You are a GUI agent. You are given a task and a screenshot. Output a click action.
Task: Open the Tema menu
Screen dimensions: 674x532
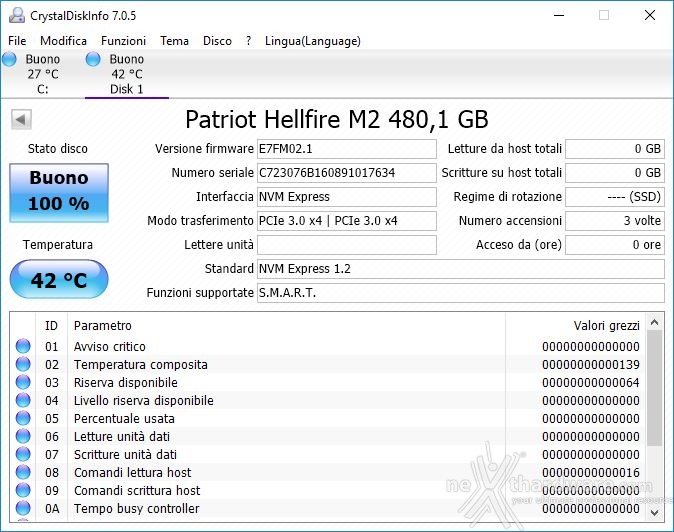point(175,41)
